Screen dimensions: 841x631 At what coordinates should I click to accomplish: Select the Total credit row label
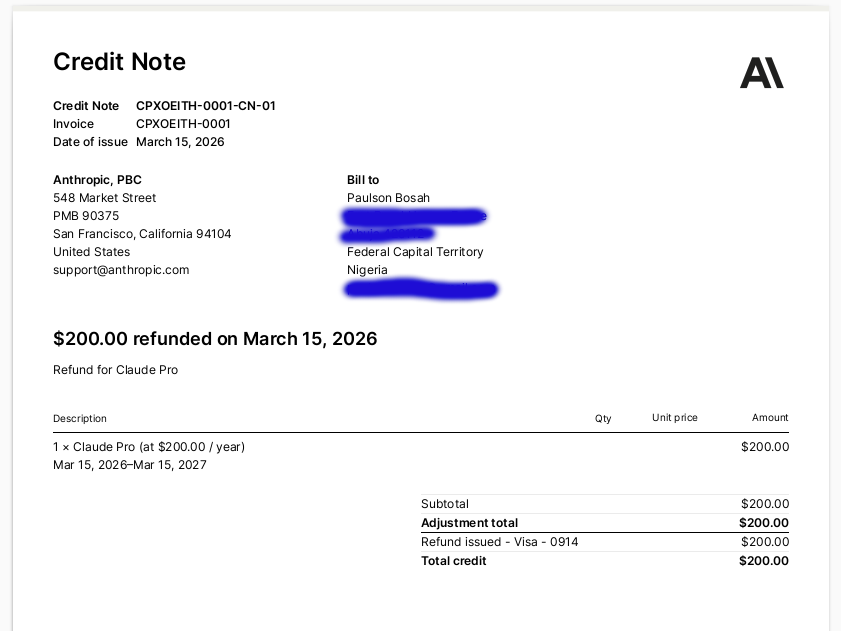tap(454, 561)
